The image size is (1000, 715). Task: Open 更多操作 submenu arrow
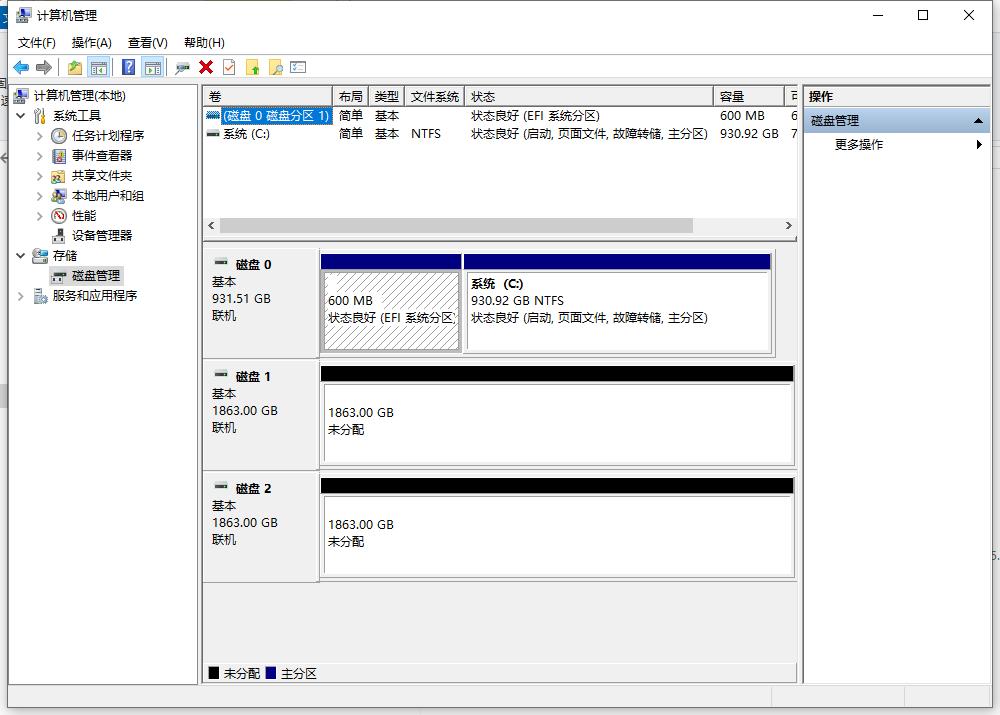point(979,144)
